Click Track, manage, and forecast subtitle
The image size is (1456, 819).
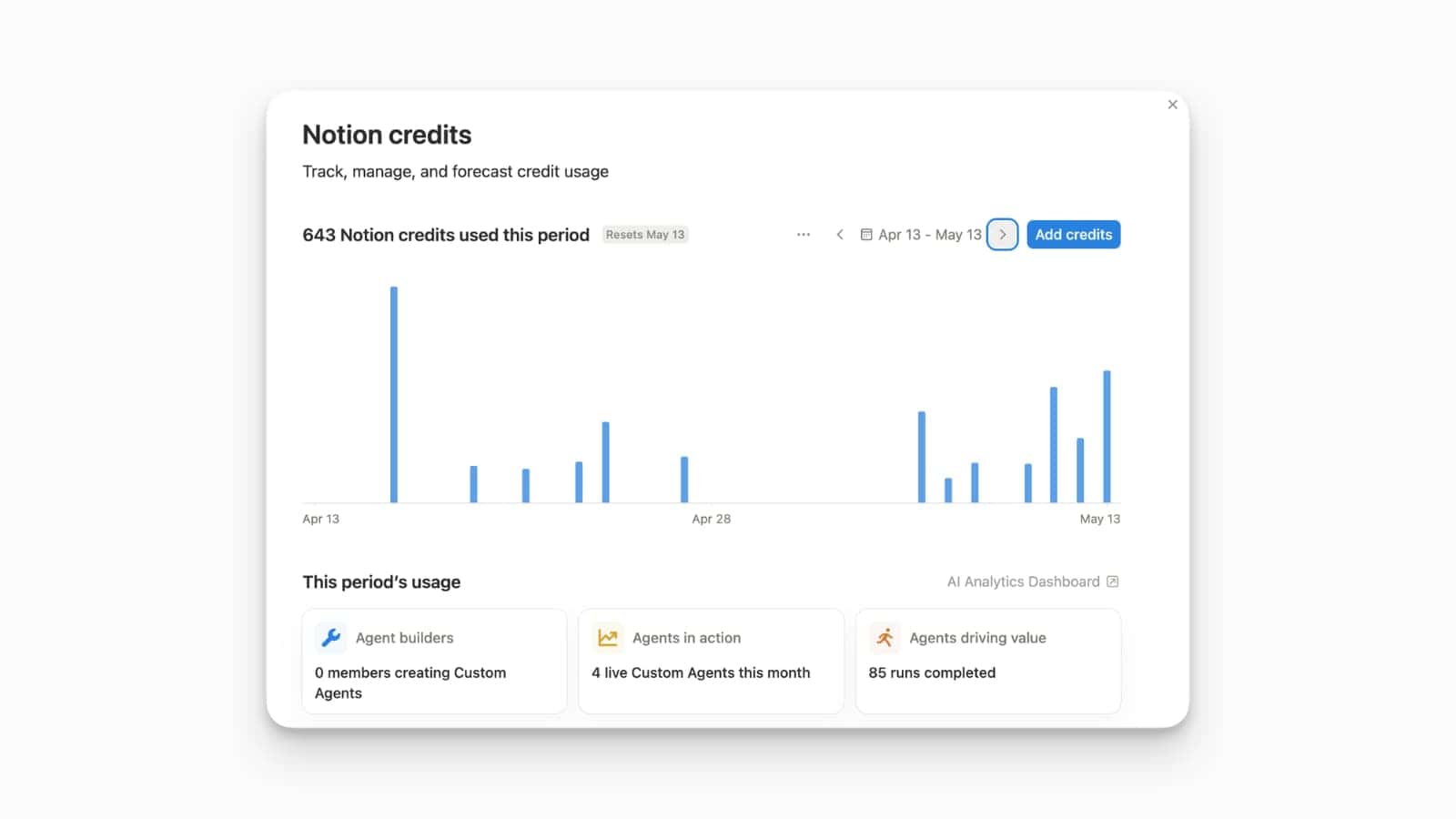coord(455,171)
